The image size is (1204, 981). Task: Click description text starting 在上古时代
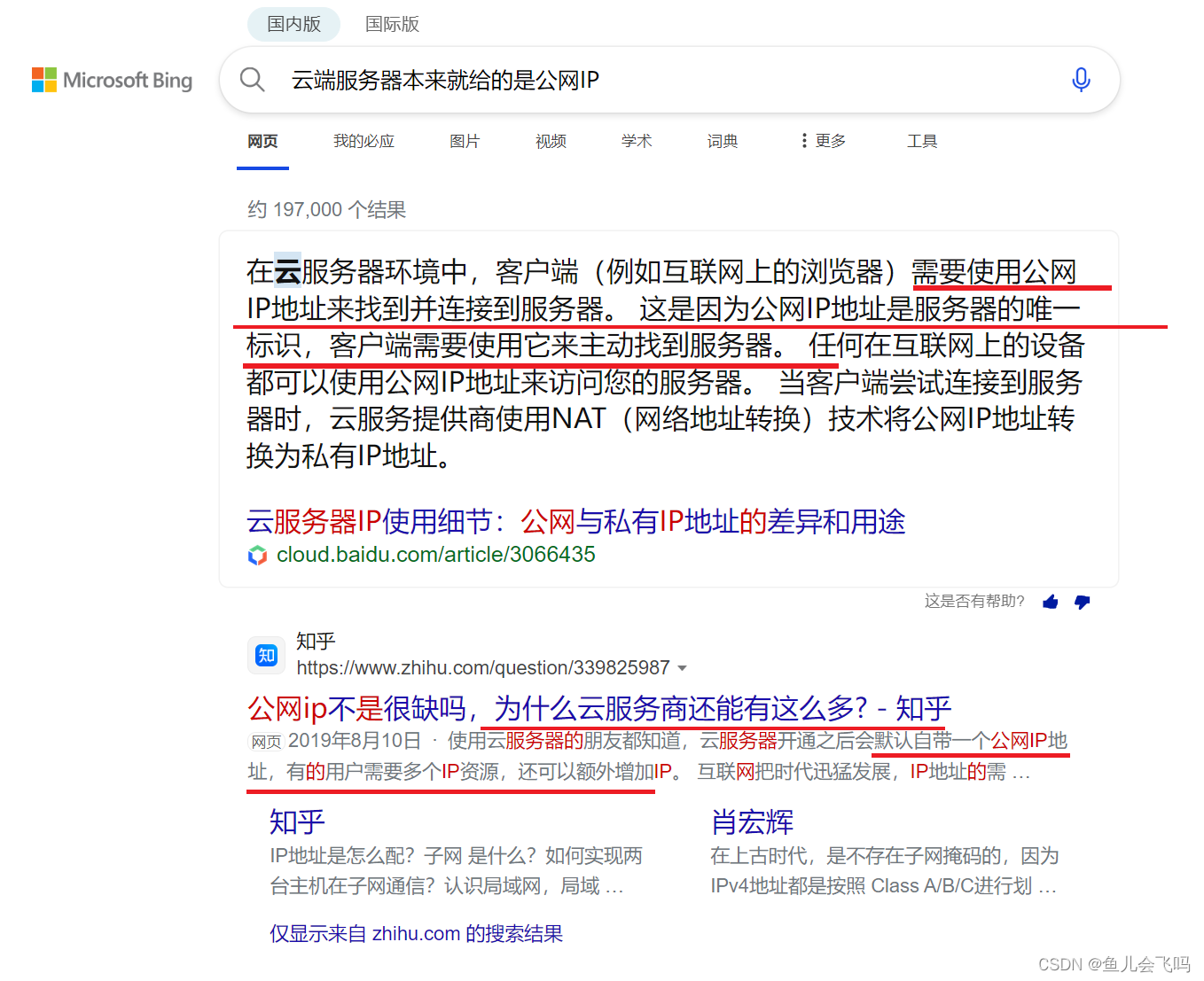[x=885, y=870]
